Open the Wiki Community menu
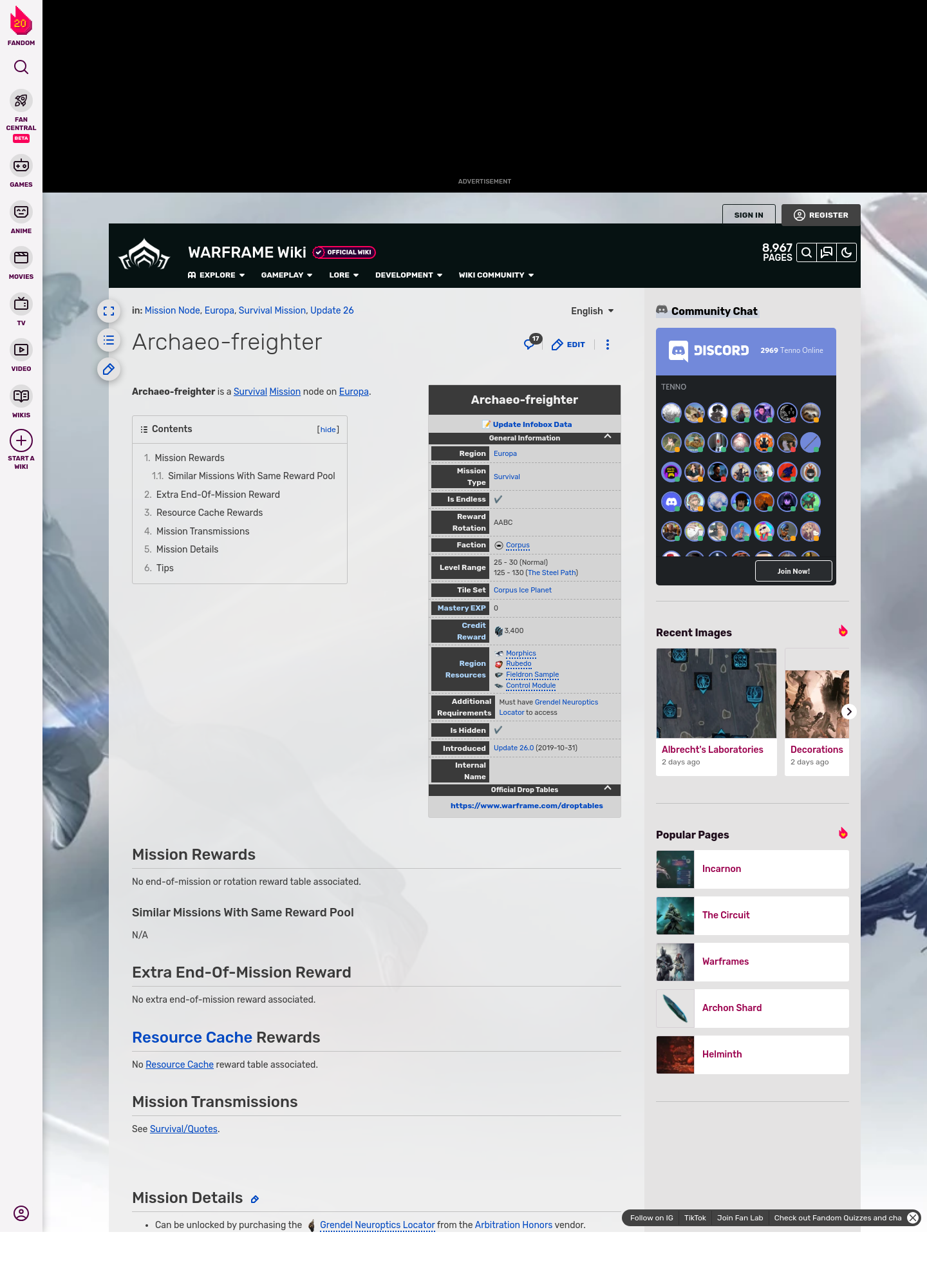Screen dimensions: 927x1288 496,275
